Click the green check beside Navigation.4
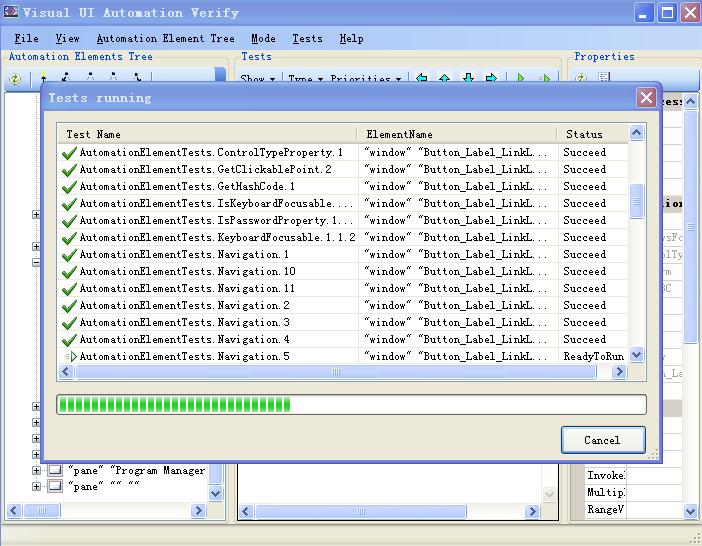Viewport: 702px width, 546px height. [69, 340]
